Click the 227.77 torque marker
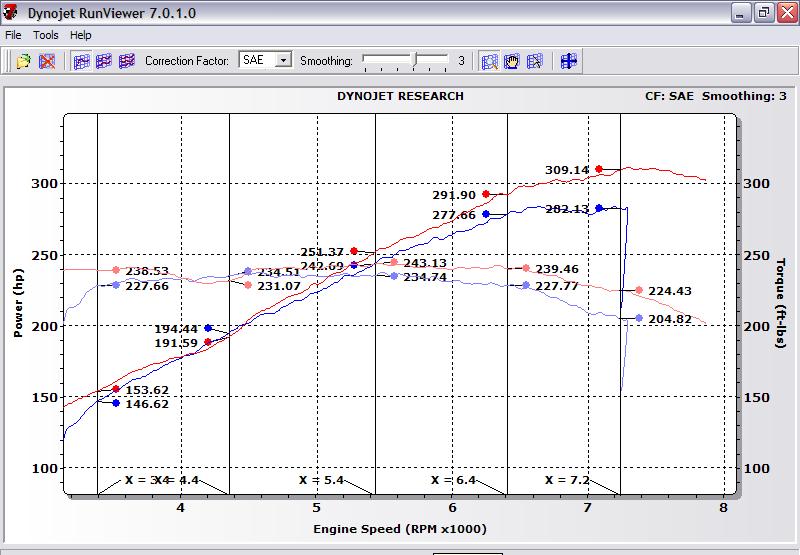The height and width of the screenshot is (555, 800). pos(526,285)
